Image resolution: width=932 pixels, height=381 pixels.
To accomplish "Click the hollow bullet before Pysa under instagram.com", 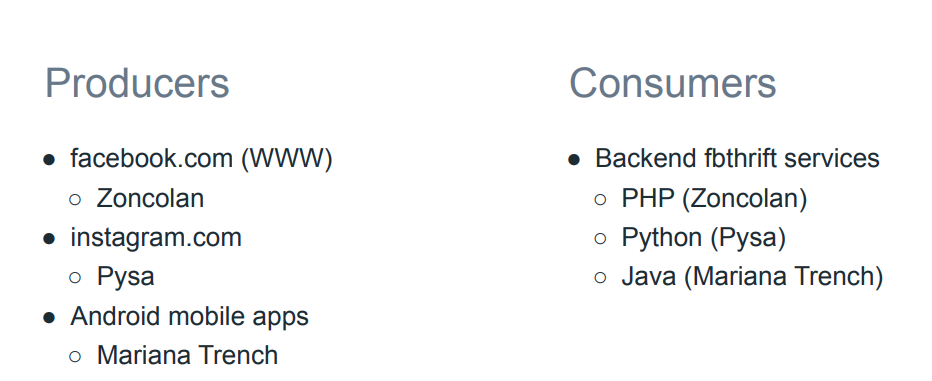I will coord(75,278).
